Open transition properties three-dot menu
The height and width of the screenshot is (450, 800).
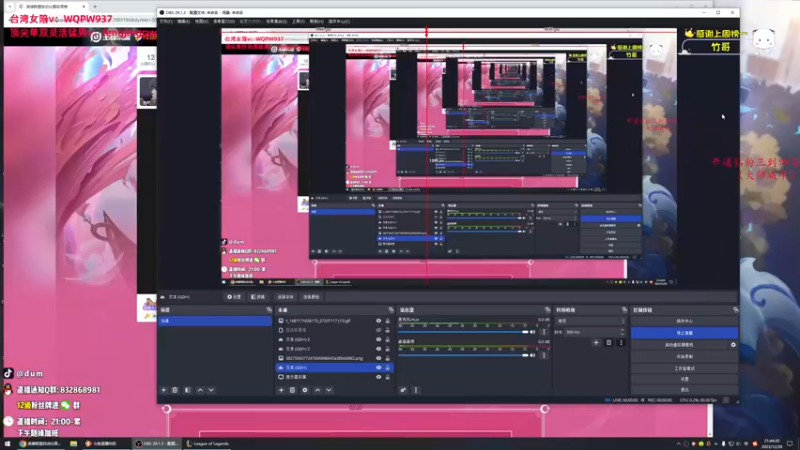coord(621,343)
